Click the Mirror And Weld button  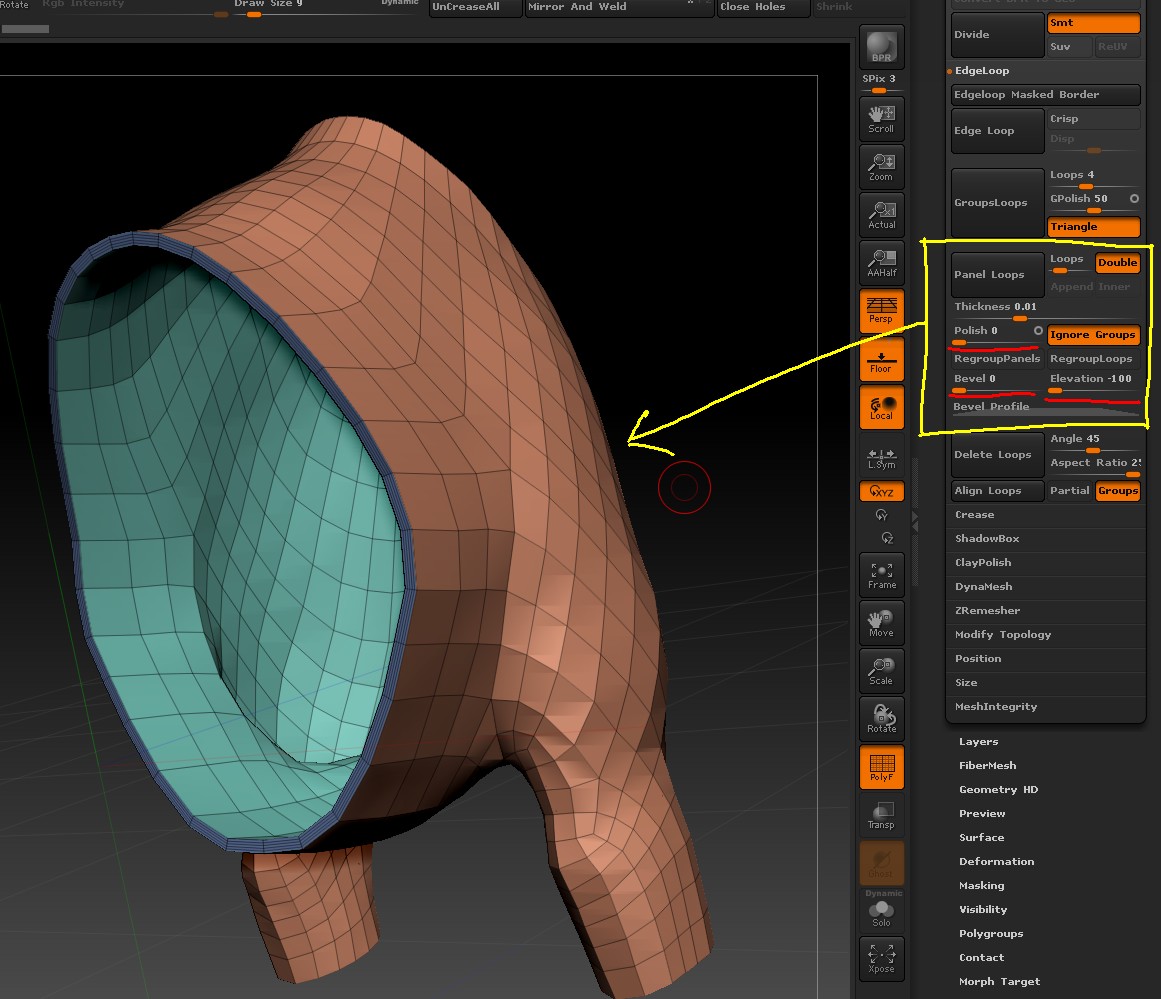click(619, 7)
